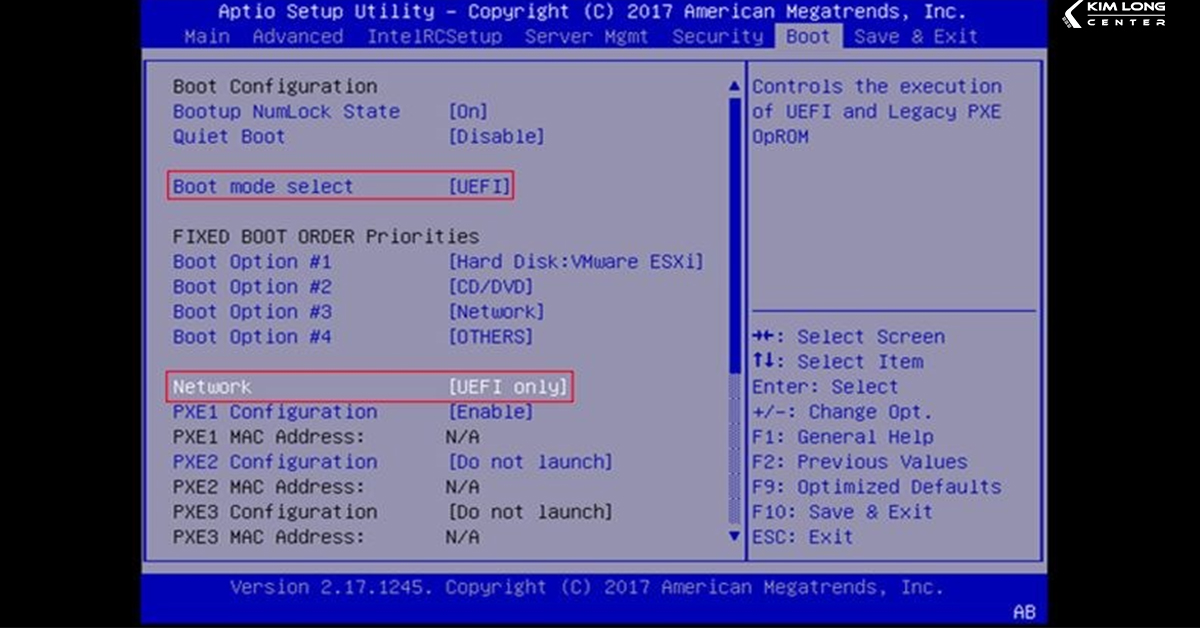Image resolution: width=1200 pixels, height=628 pixels.
Task: Toggle PXE1 Configuration [Enable] value
Action: point(490,412)
